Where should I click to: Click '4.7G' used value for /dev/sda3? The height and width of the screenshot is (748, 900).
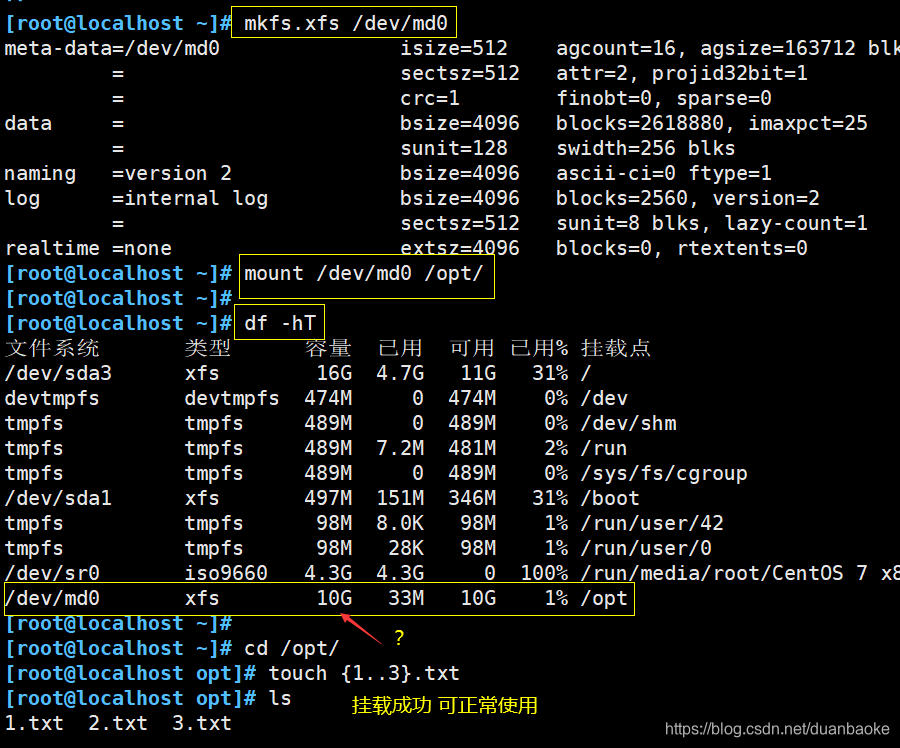click(400, 373)
